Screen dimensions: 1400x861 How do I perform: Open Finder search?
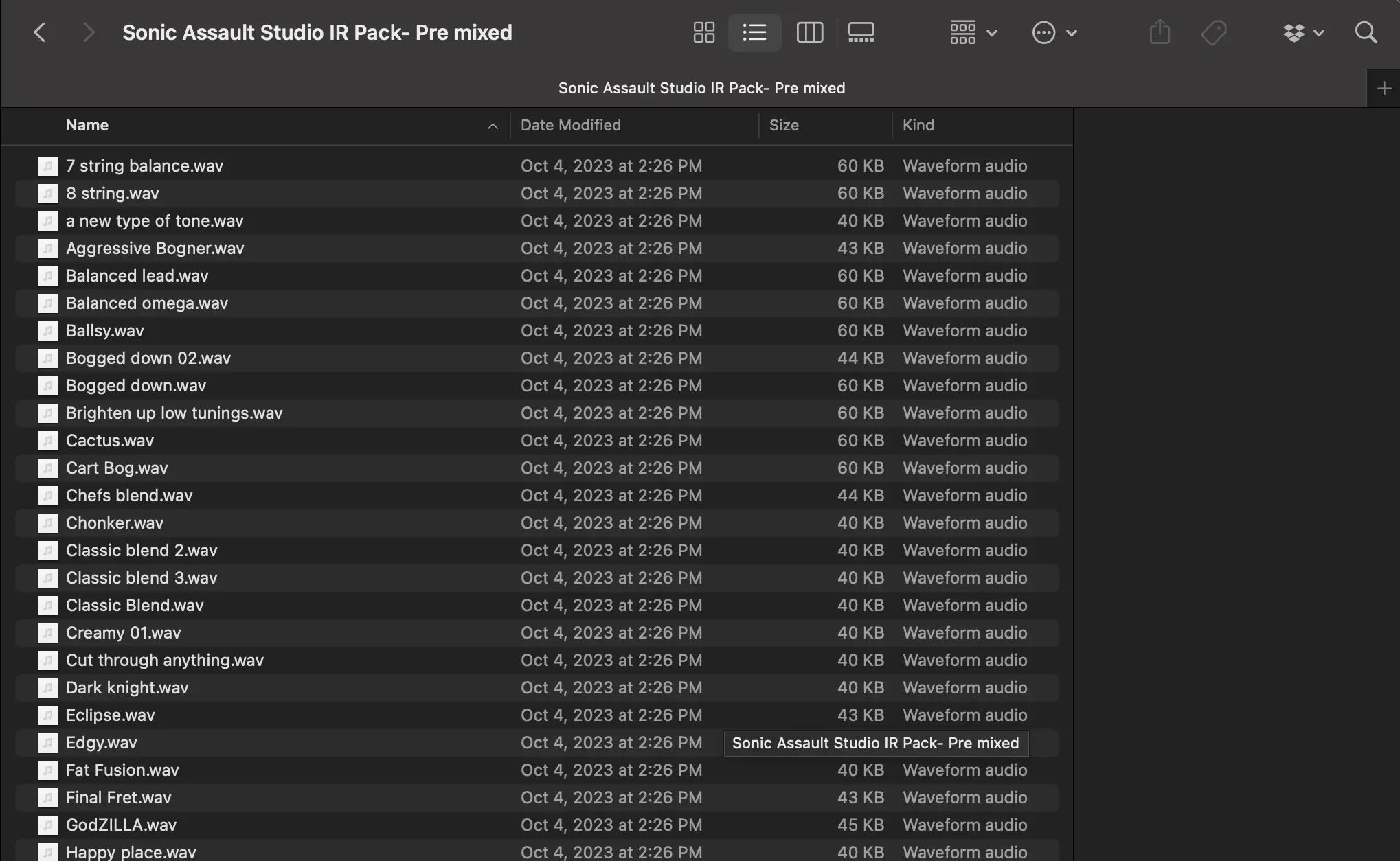[x=1366, y=32]
